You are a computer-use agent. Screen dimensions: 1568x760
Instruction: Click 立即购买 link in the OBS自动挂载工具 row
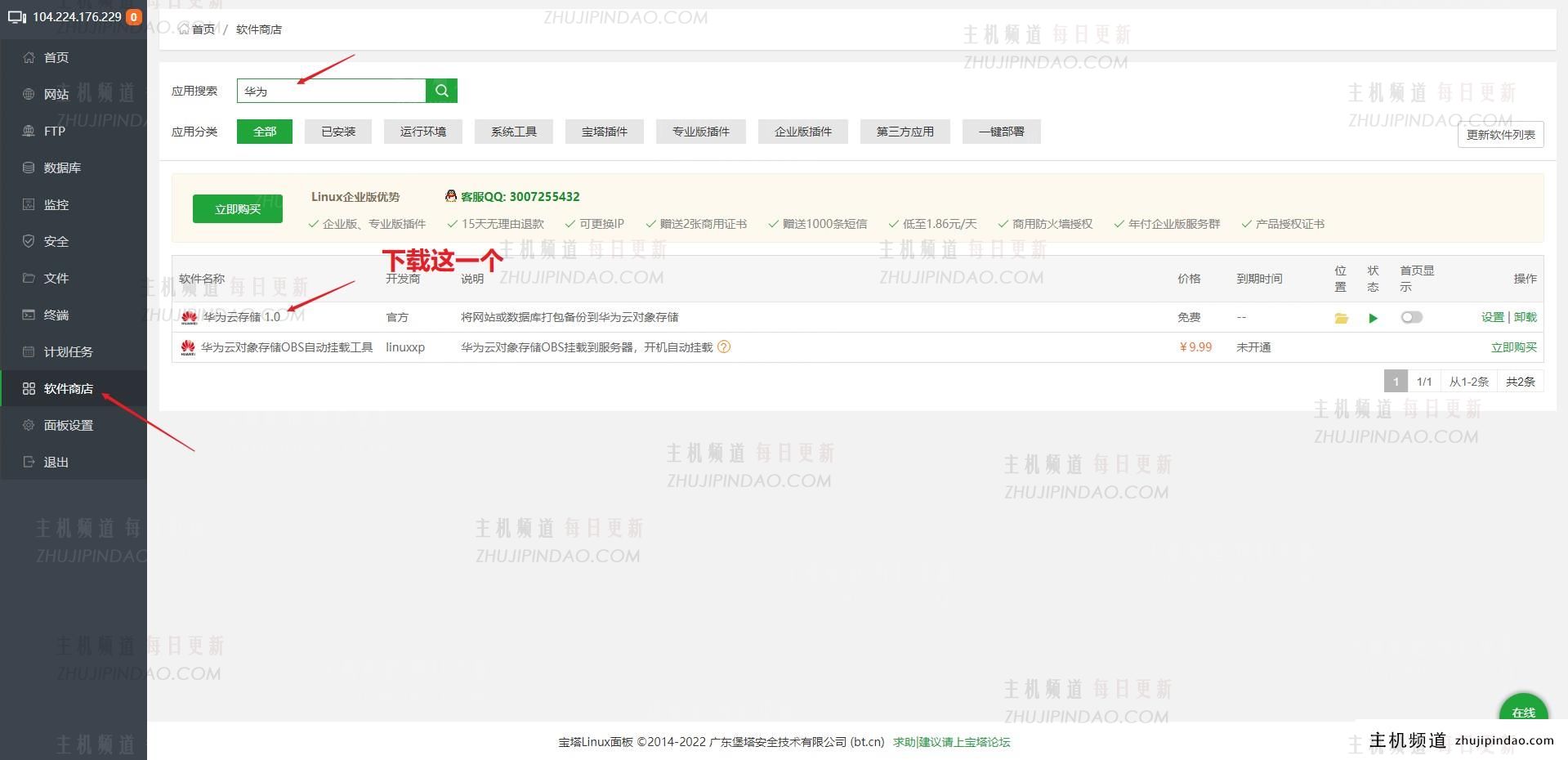(1514, 347)
